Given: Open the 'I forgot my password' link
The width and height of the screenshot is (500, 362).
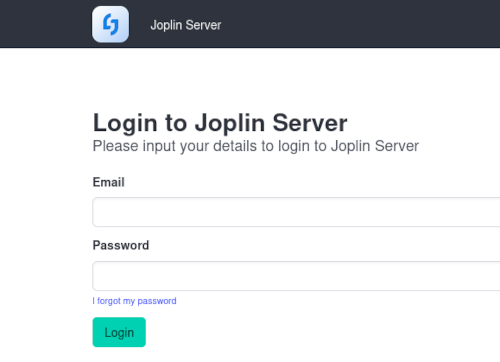Looking at the screenshot, I should point(134,301).
